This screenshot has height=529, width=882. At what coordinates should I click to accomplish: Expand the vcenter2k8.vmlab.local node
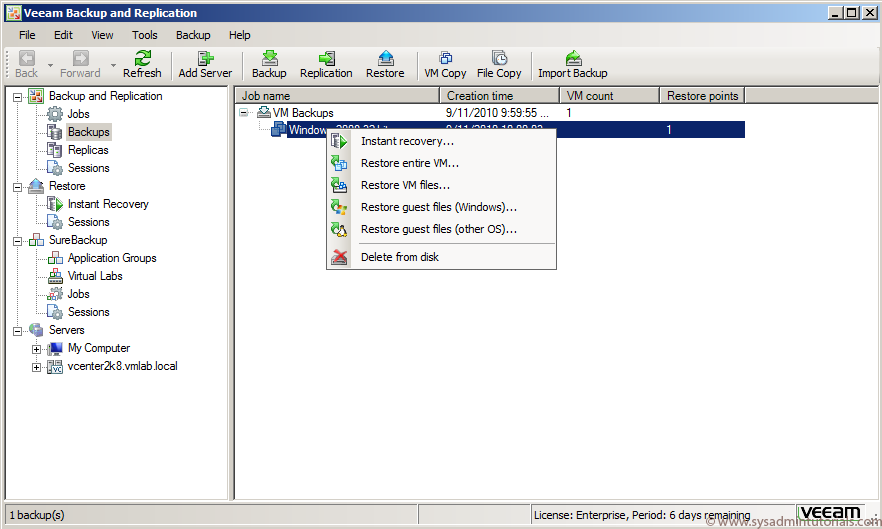point(37,367)
